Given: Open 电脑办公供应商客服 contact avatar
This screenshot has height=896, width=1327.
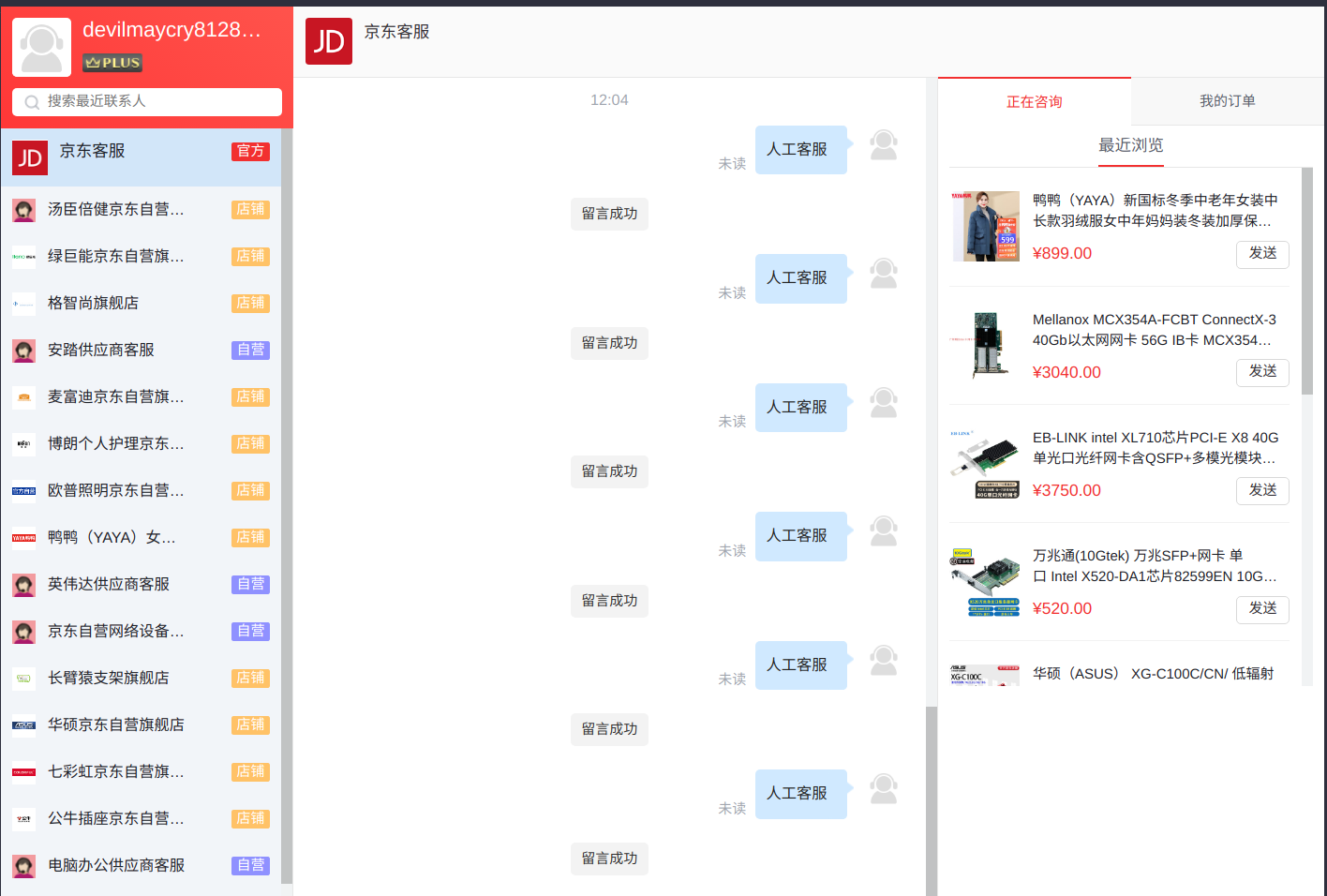Looking at the screenshot, I should [x=23, y=866].
